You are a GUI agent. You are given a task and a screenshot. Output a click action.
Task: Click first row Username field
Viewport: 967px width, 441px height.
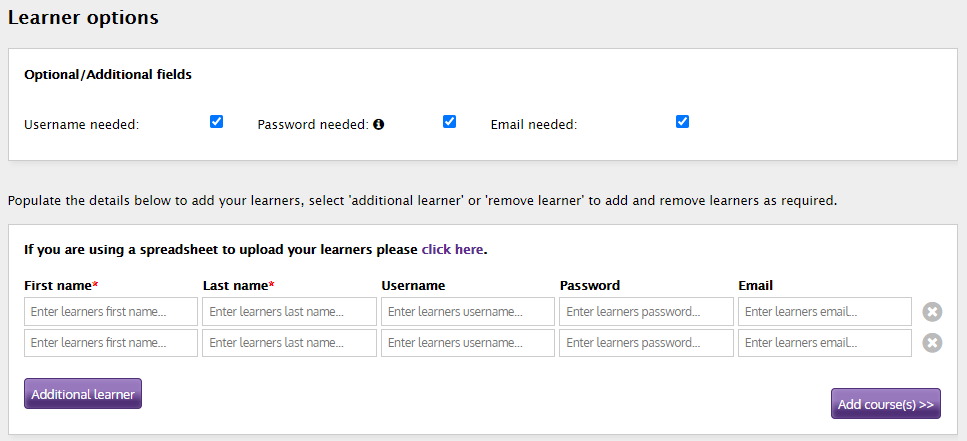click(468, 312)
